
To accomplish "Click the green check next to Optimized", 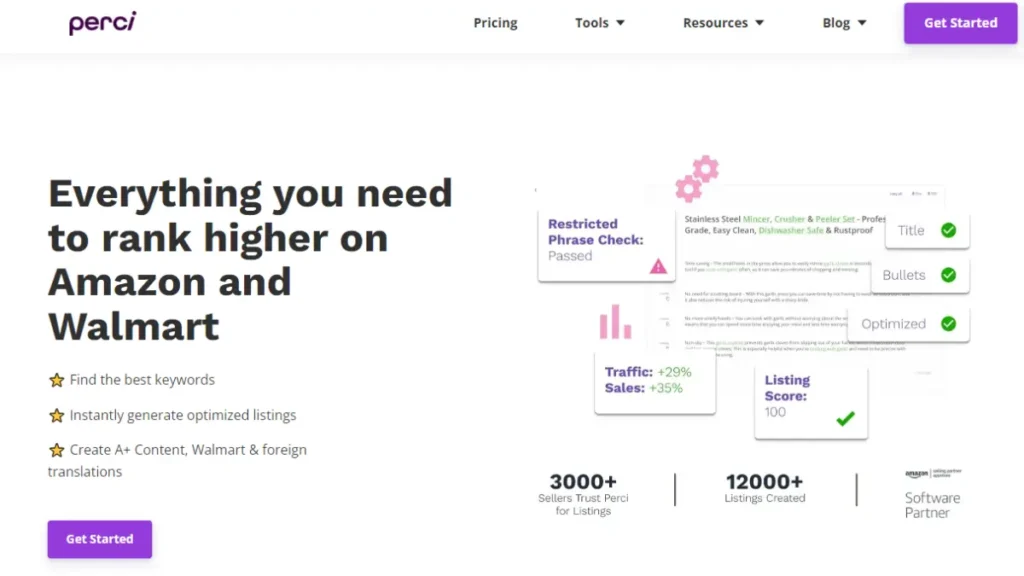I will (x=948, y=323).
